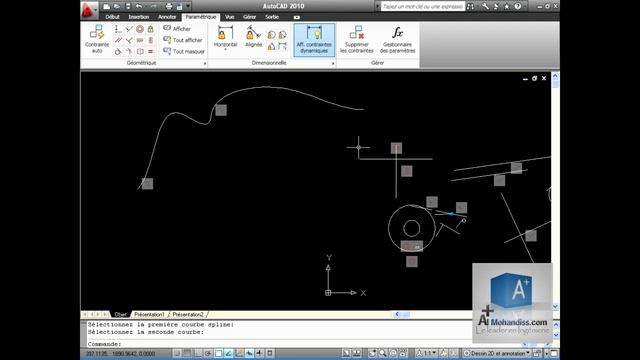This screenshot has width=640, height=360.
Task: Apply the Tangent geometric constraint
Action: (118, 51)
